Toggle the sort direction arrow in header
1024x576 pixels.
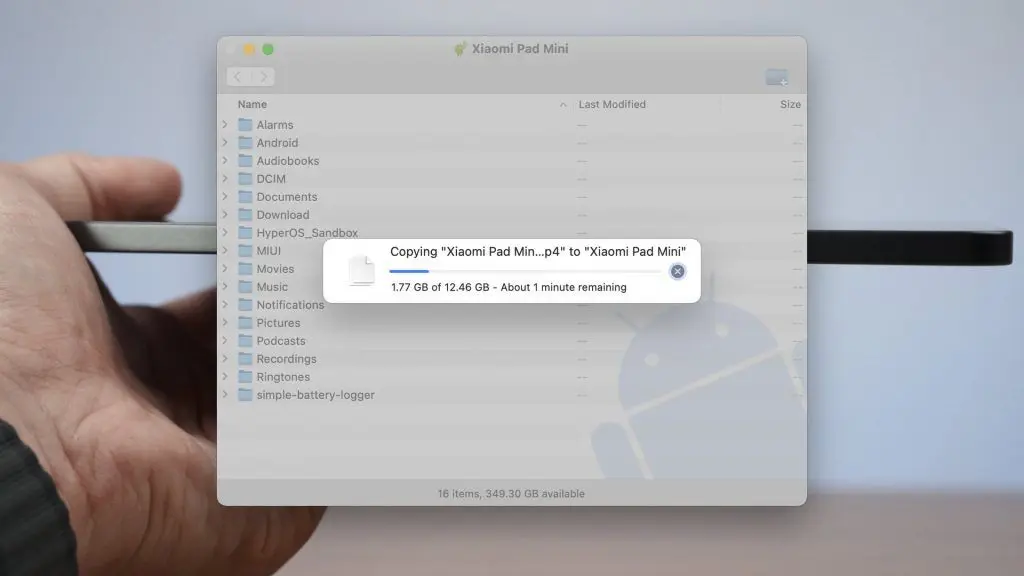point(563,104)
